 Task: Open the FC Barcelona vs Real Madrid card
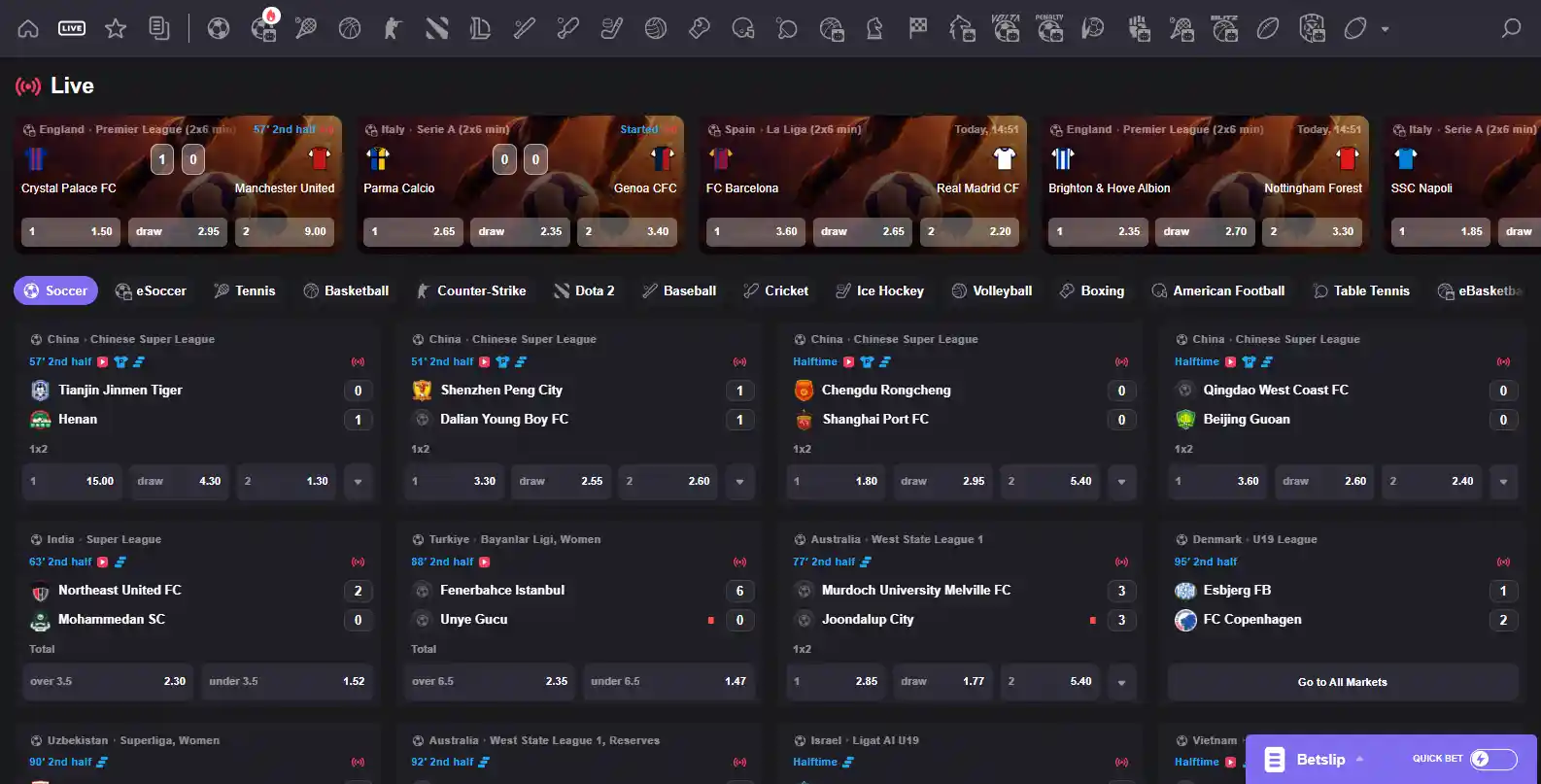click(x=863, y=185)
